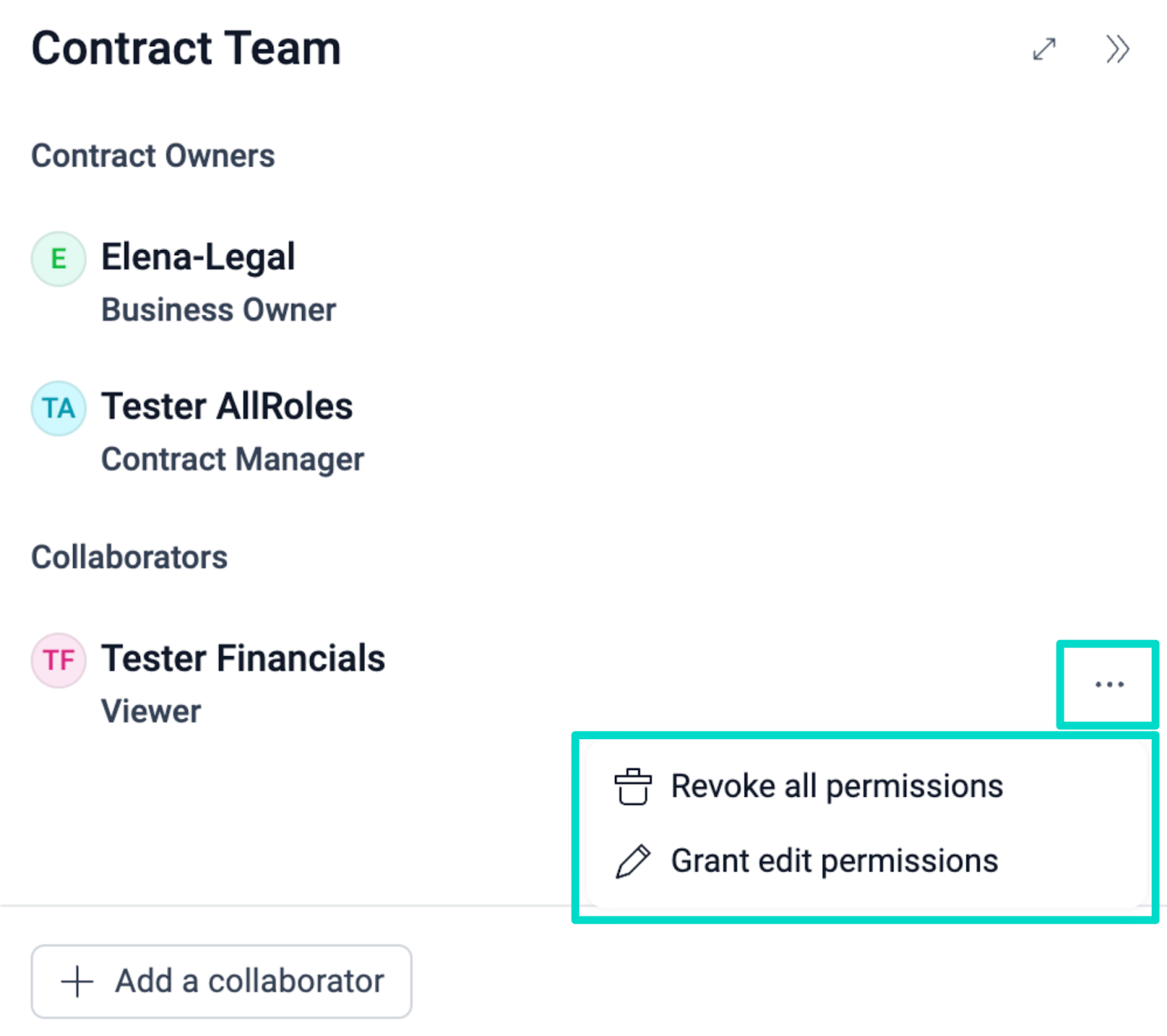Open the three-dot menu for Tester Financials
The image size is (1167, 1036).
tap(1109, 685)
